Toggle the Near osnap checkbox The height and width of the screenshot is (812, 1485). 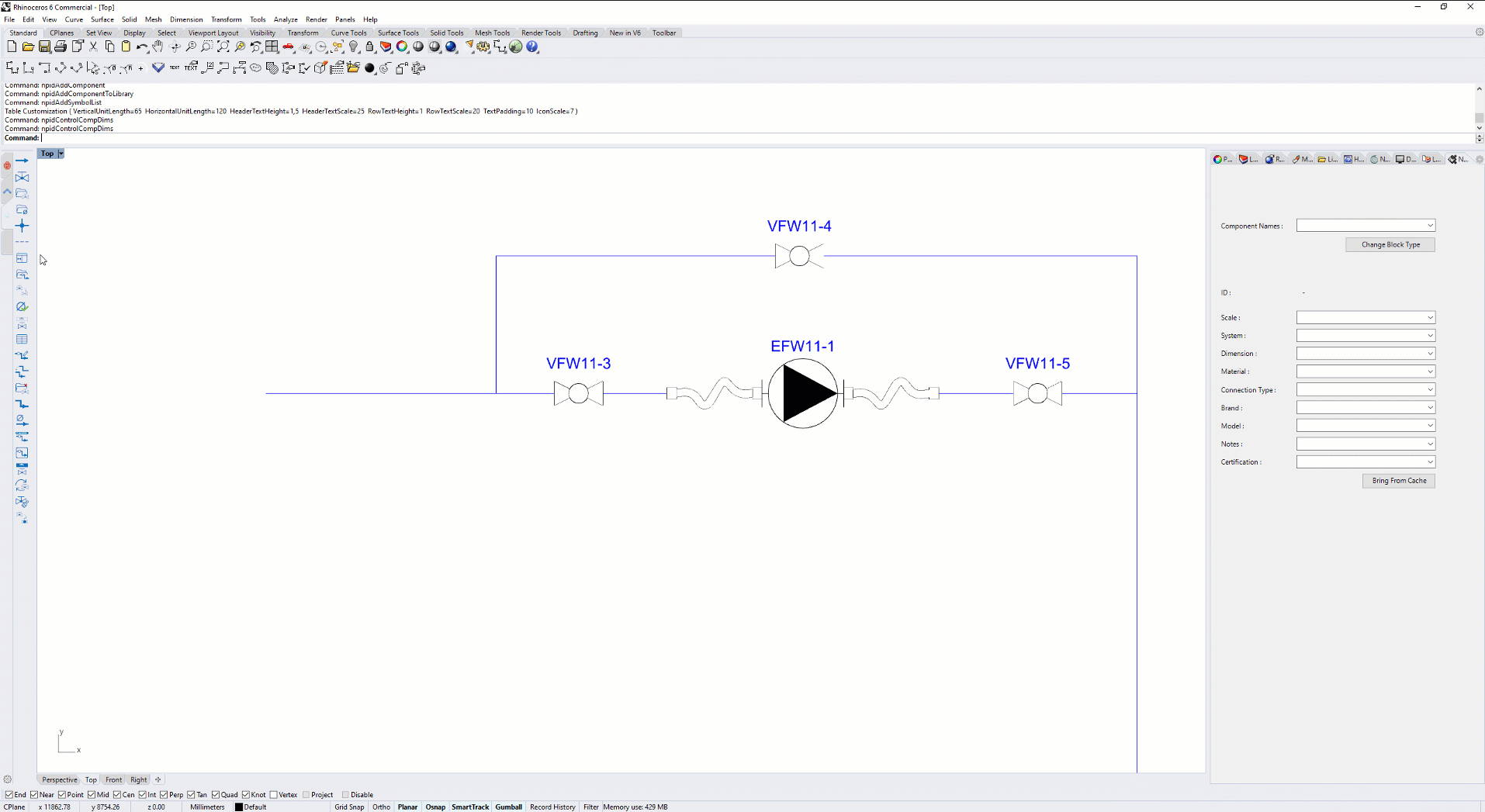pyautogui.click(x=34, y=794)
